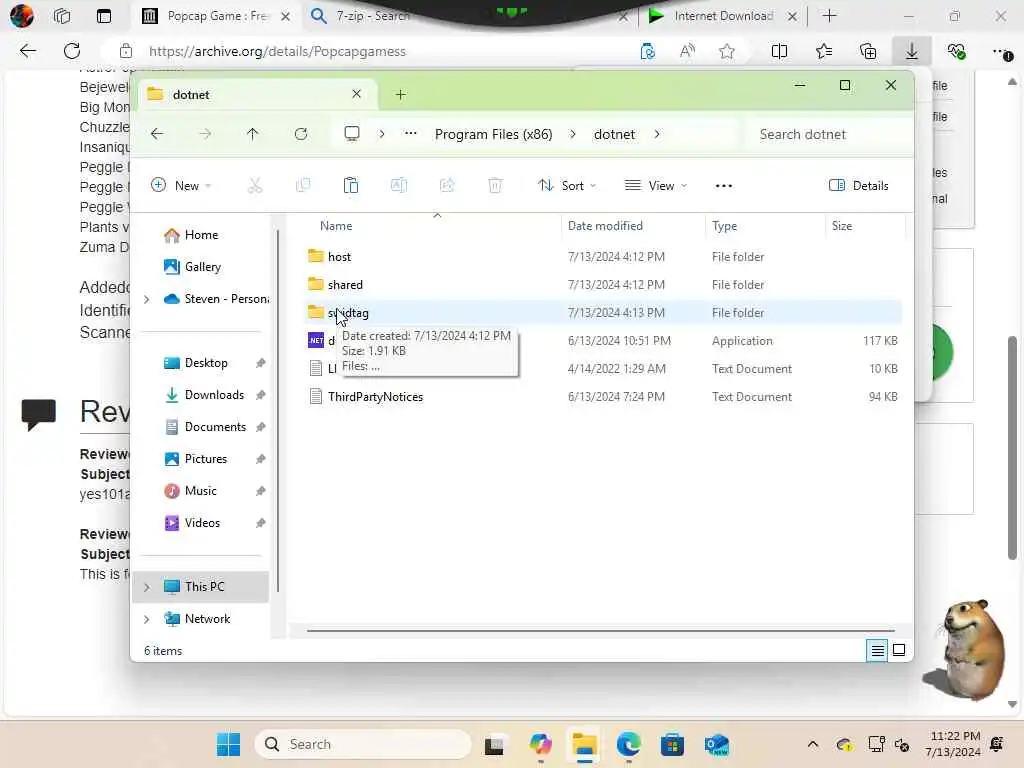Sort by the Size column header
Viewport: 1024px width, 768px height.
[842, 226]
